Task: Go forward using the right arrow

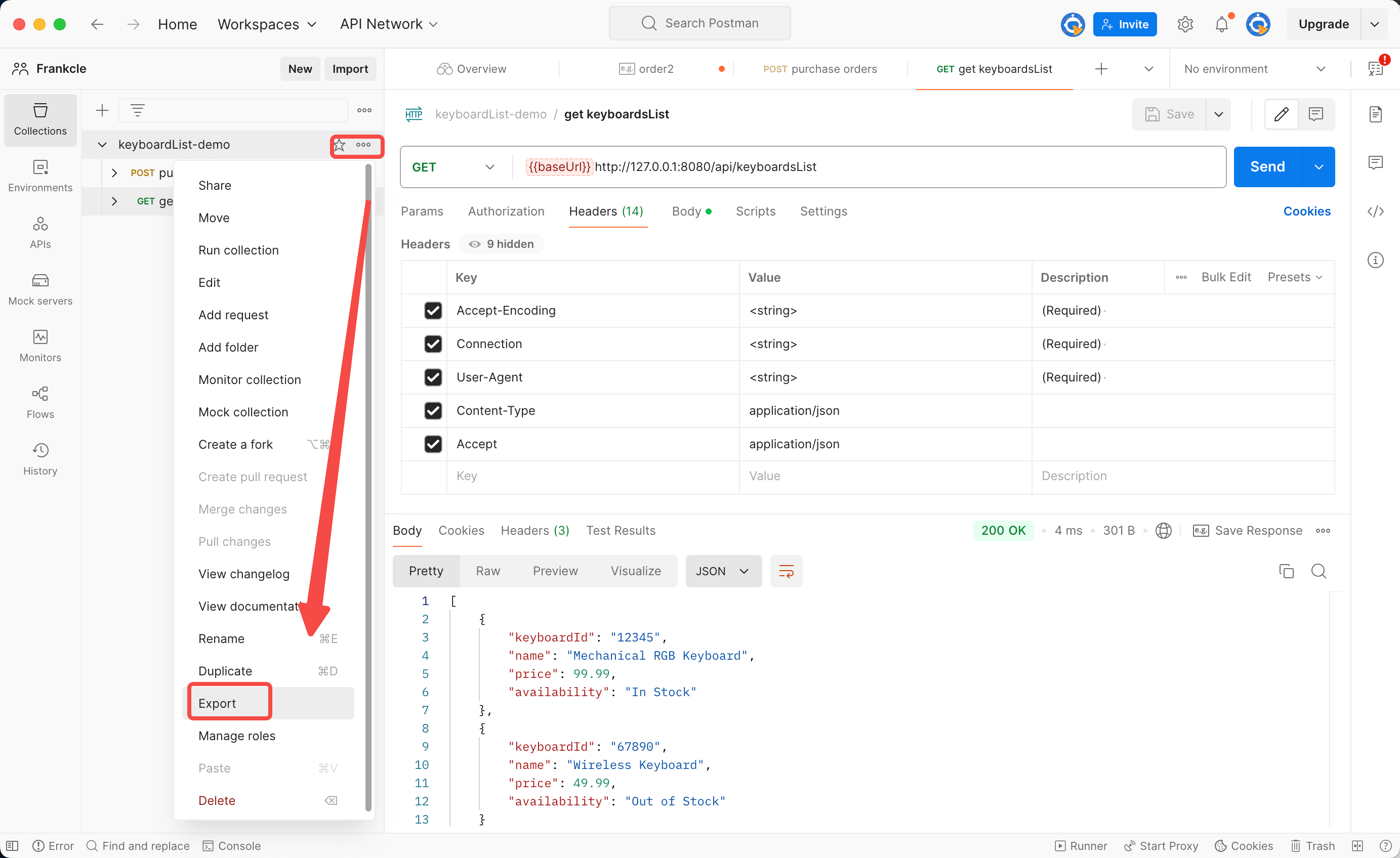Action: tap(134, 24)
